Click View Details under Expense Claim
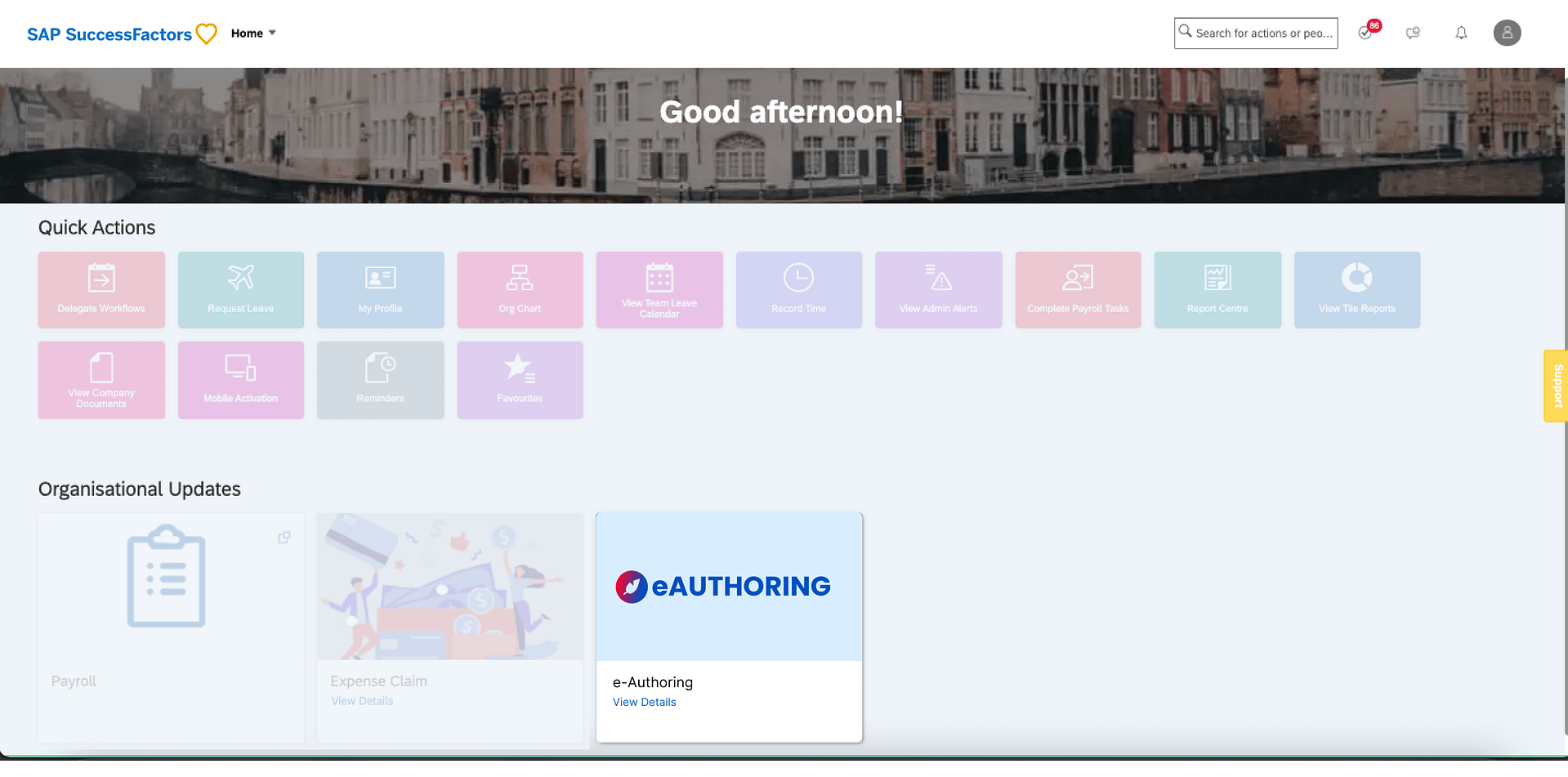The image size is (1568, 777). pos(362,701)
